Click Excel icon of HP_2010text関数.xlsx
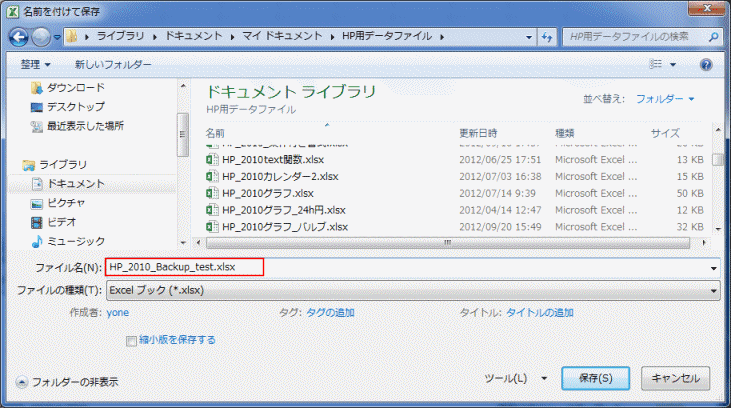731x408 pixels. [x=212, y=159]
